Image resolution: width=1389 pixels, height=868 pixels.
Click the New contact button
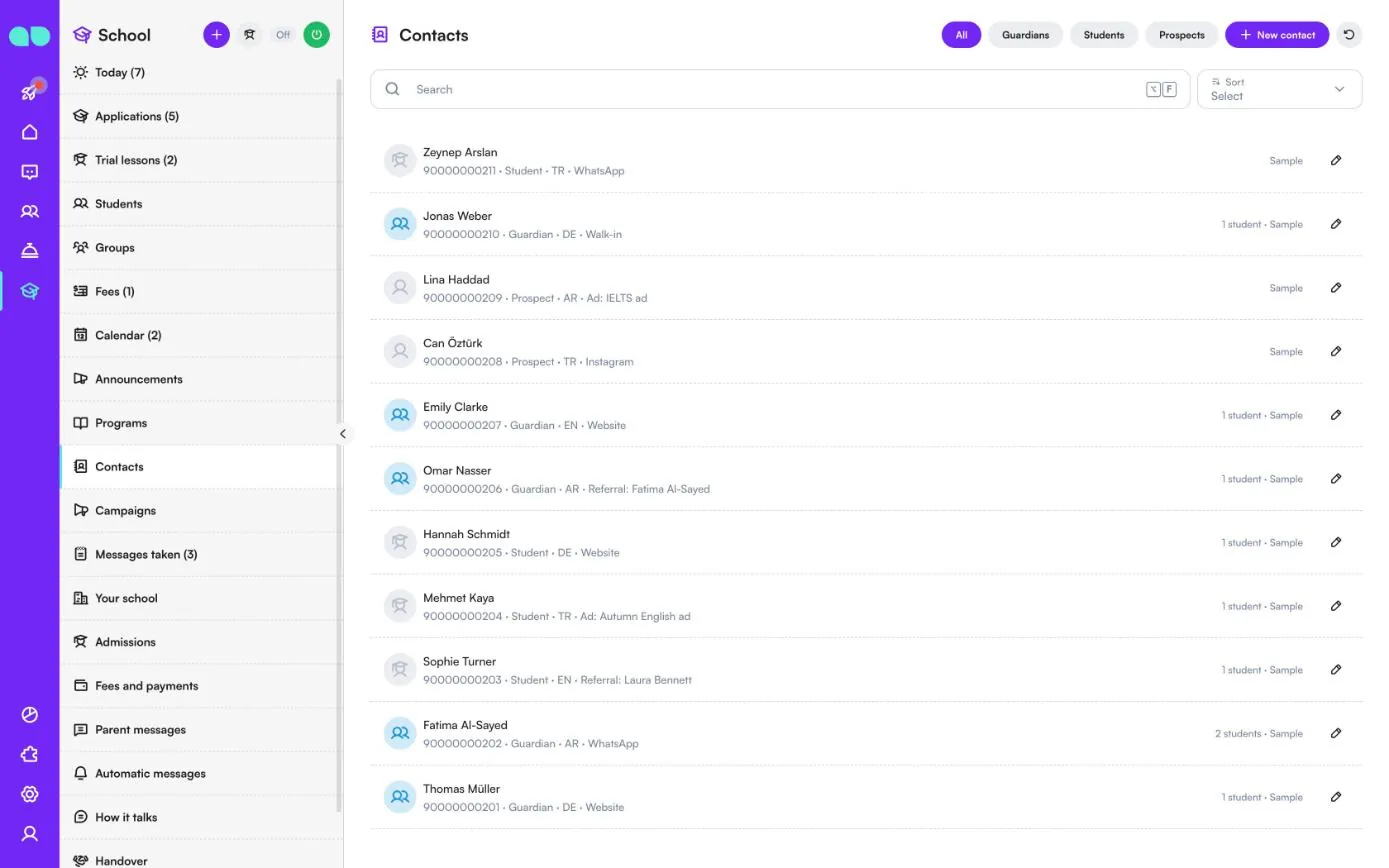[x=1277, y=35]
